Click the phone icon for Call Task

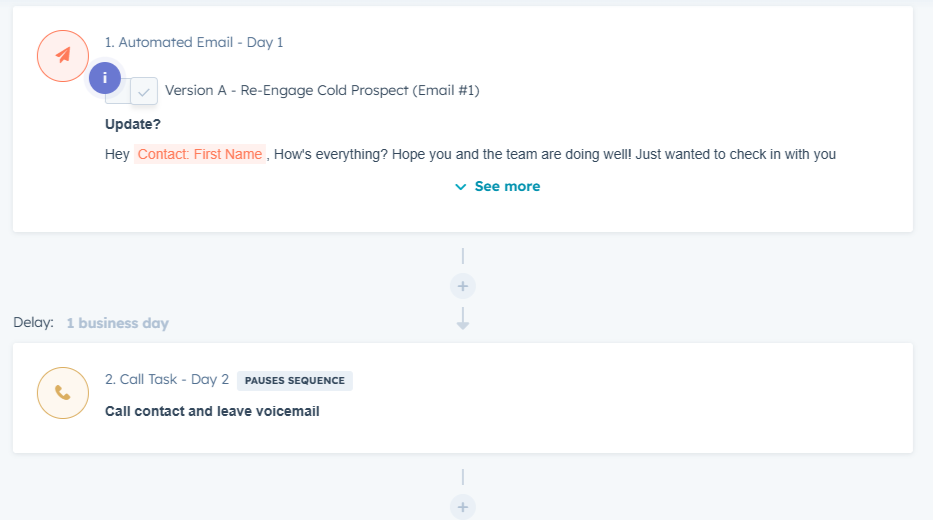tap(63, 393)
